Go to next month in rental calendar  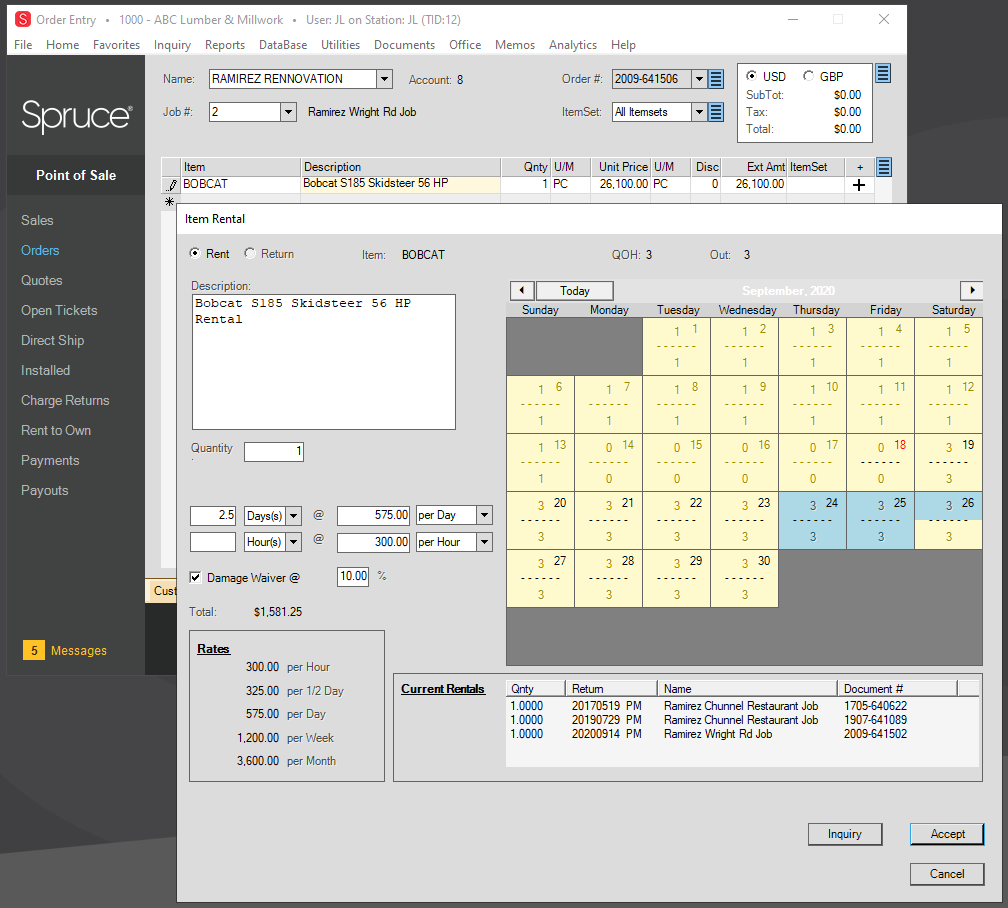click(971, 291)
